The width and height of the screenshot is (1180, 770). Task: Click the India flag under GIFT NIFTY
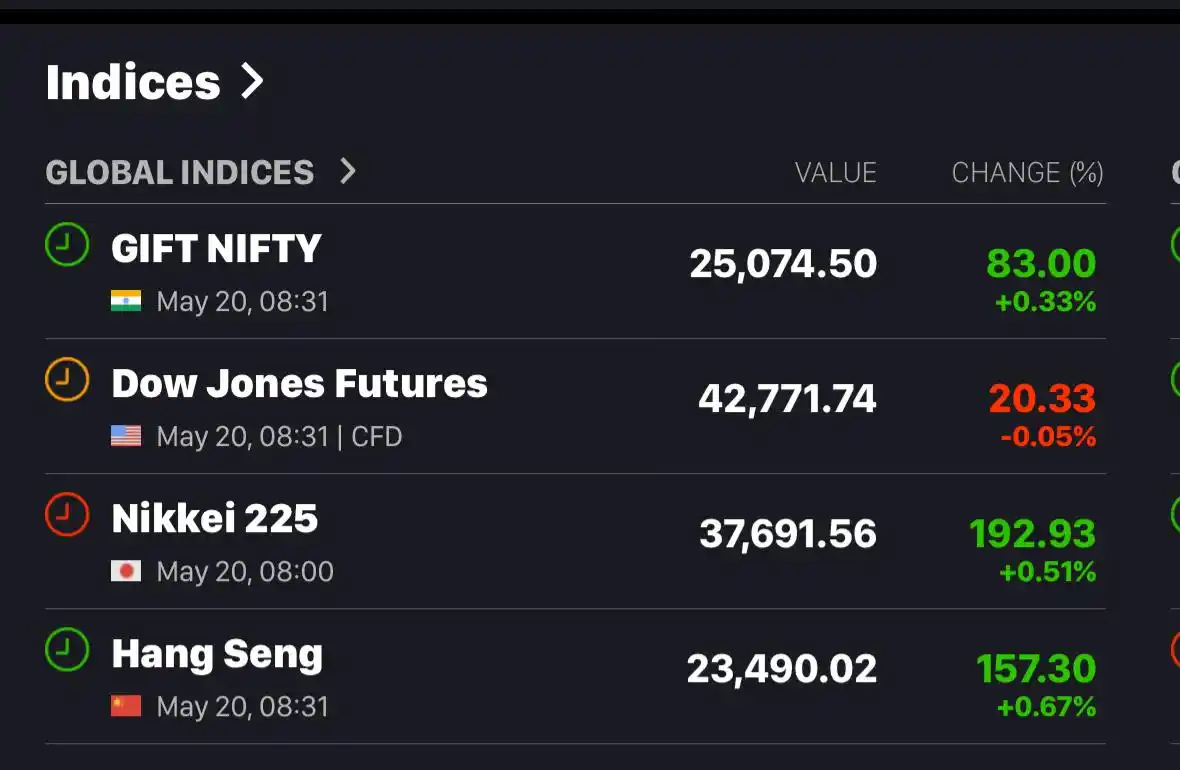pos(126,301)
